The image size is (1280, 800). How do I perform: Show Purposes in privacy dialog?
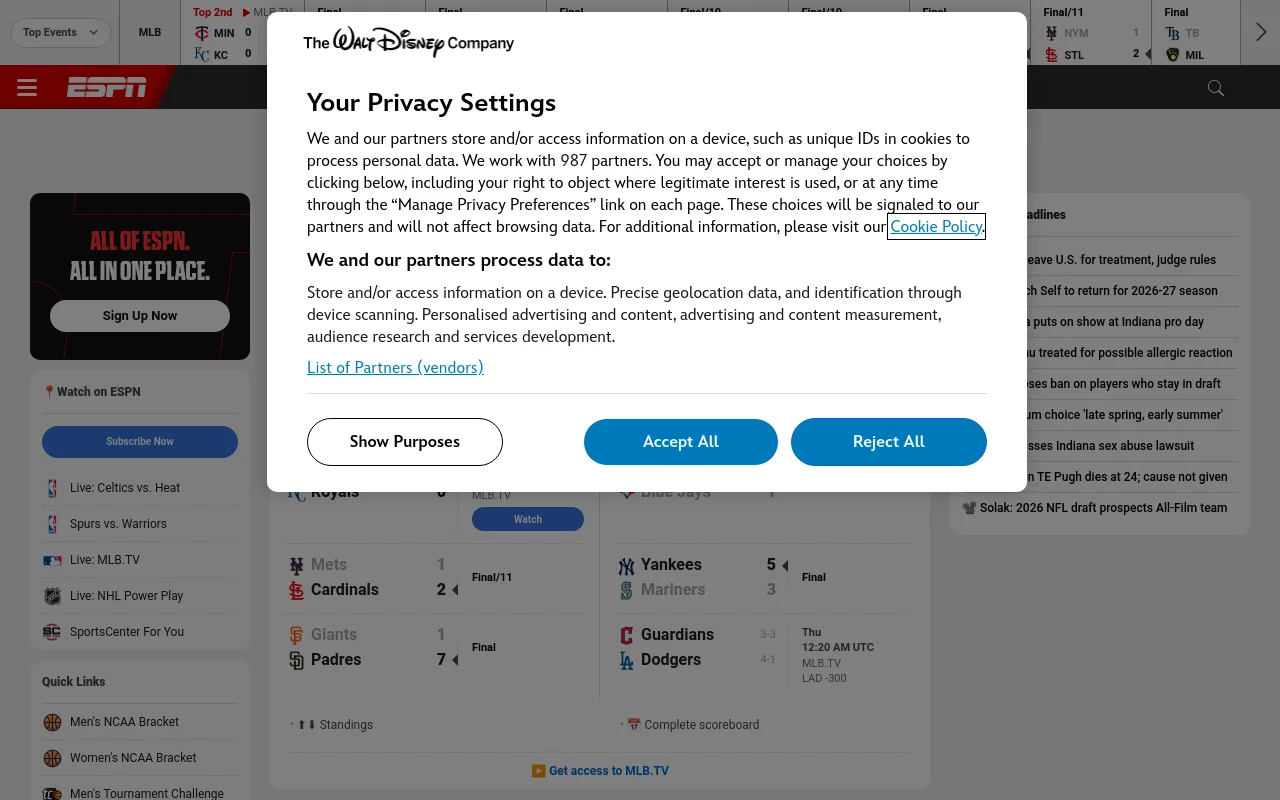pos(404,442)
